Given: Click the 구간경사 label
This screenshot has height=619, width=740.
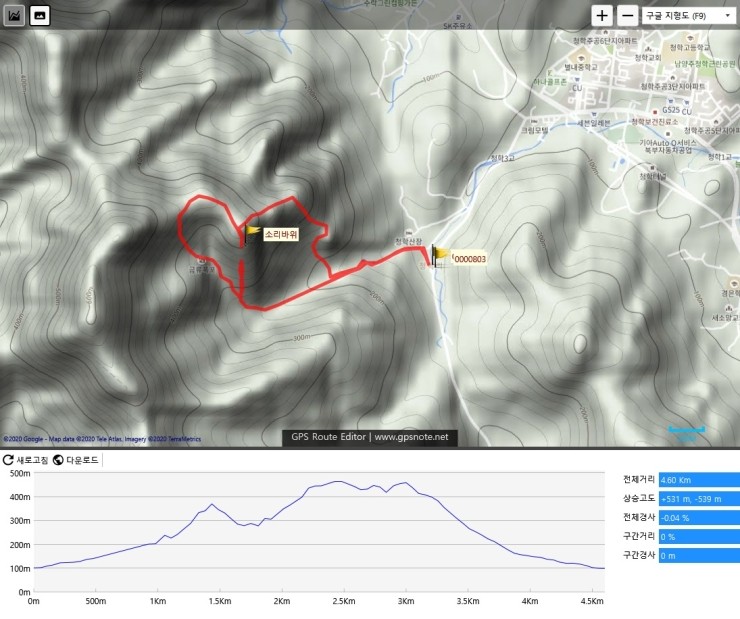Looking at the screenshot, I should pos(639,555).
